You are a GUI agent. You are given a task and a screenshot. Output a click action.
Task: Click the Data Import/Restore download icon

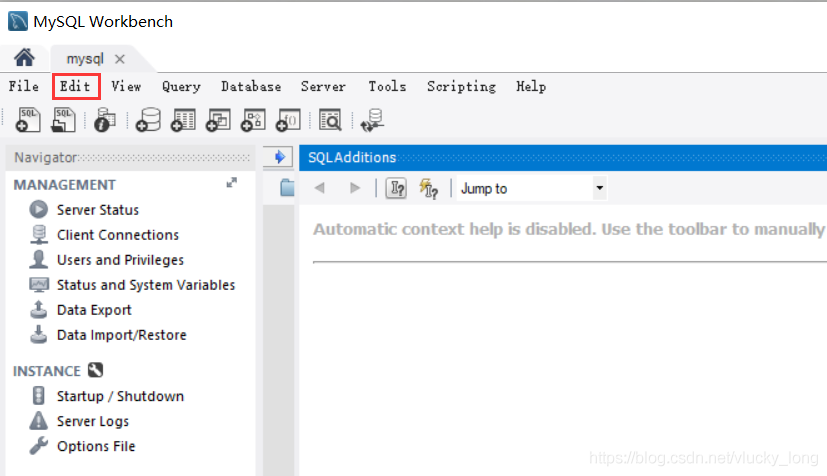pos(39,335)
